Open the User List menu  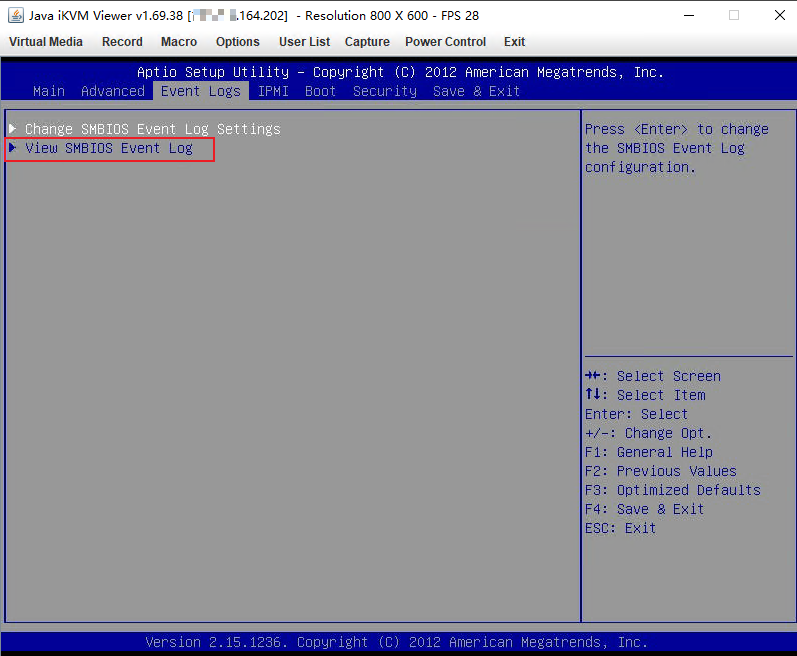tap(304, 42)
